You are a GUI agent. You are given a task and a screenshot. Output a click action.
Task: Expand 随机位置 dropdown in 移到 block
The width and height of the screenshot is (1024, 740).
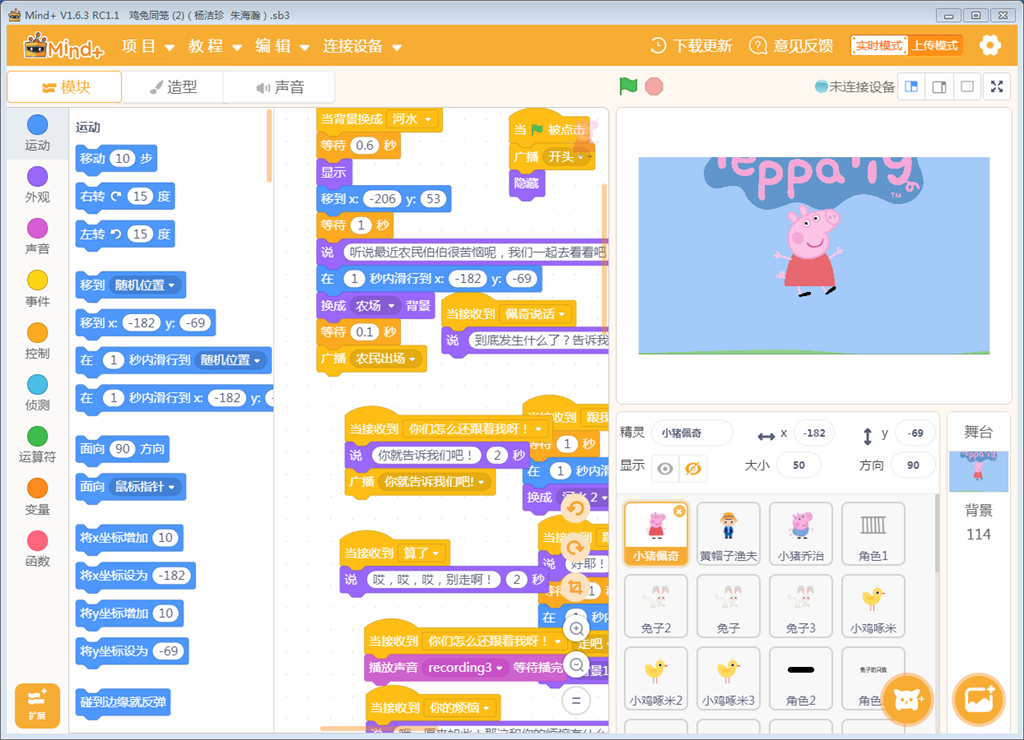tap(145, 285)
